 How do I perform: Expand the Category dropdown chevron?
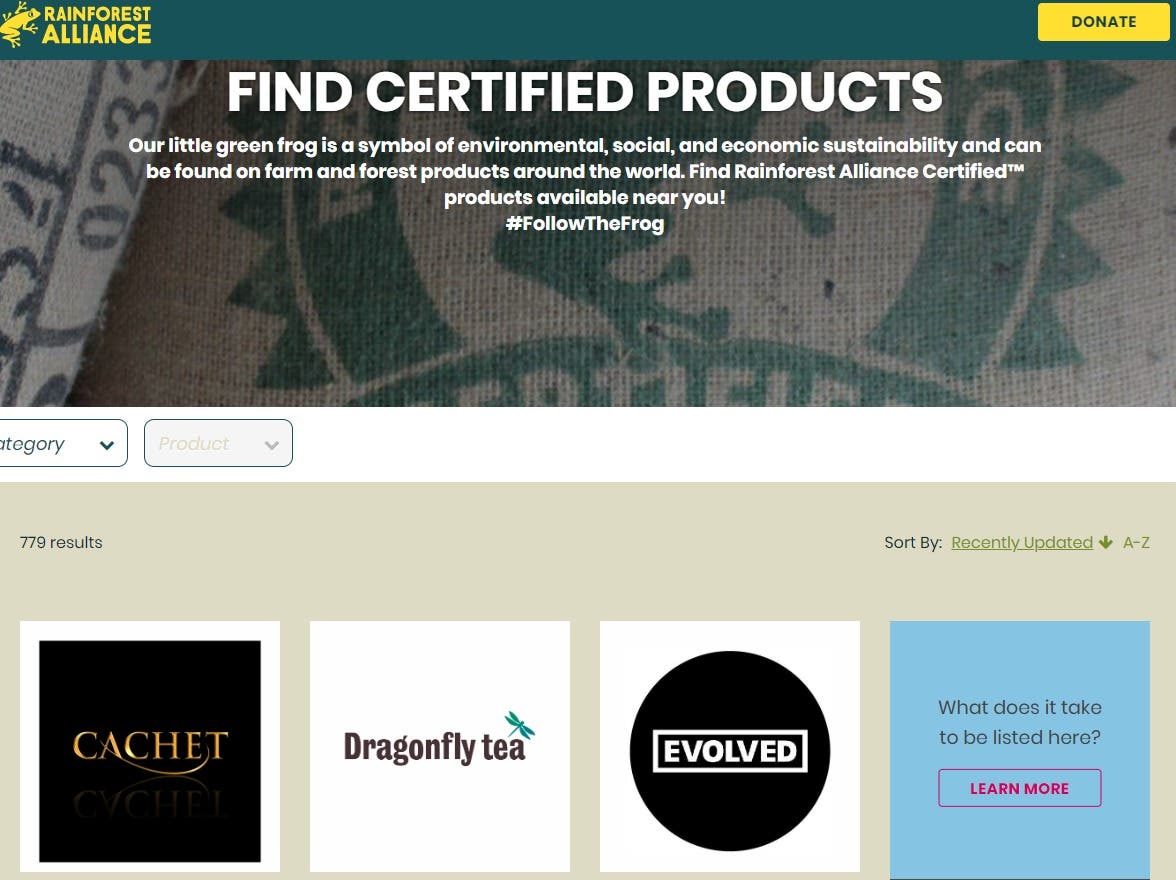[x=107, y=445]
